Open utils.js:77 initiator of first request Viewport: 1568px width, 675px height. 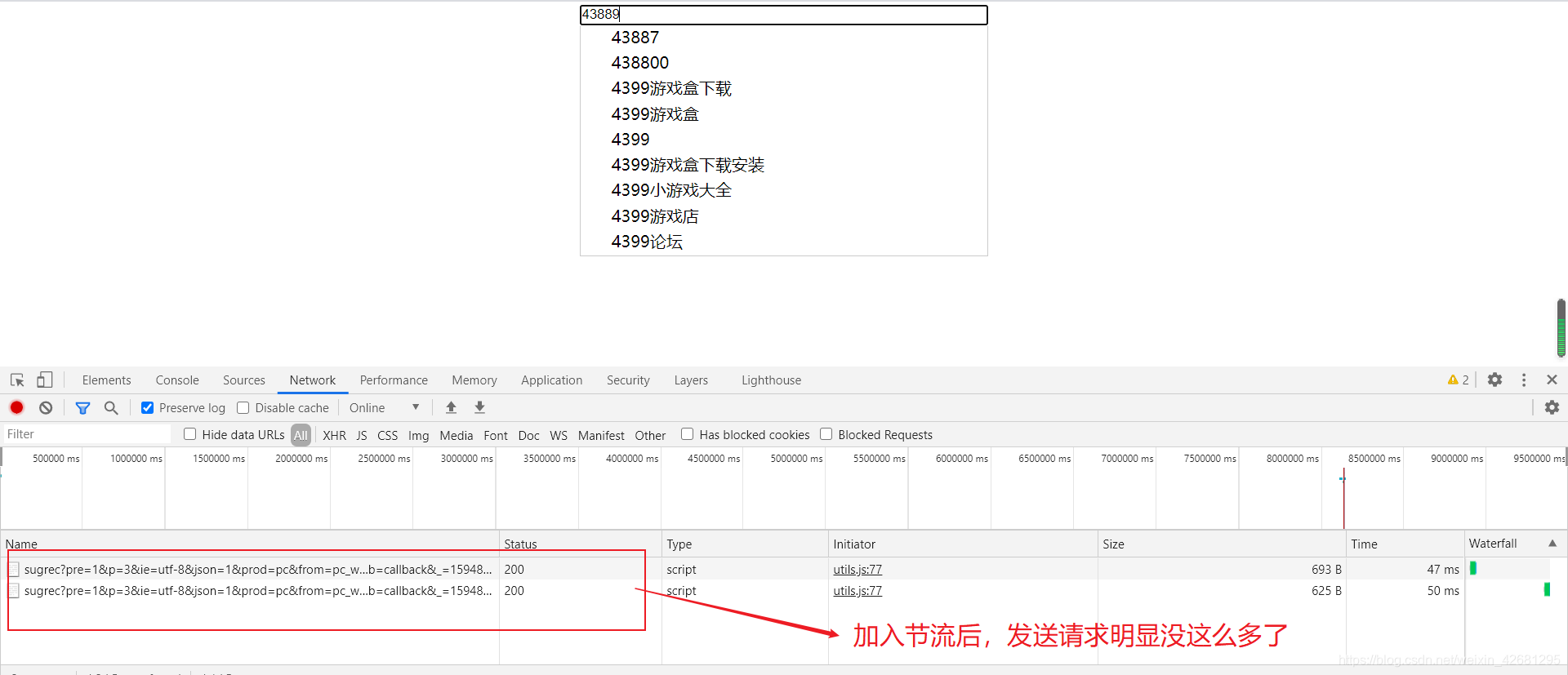[857, 570]
